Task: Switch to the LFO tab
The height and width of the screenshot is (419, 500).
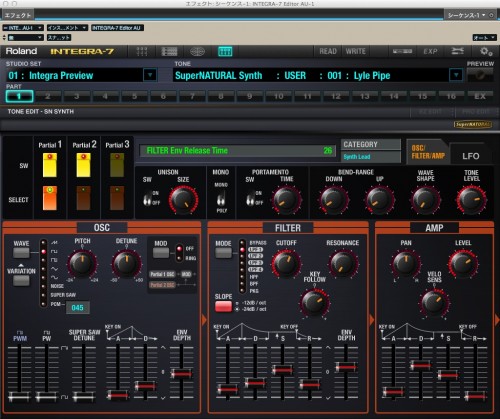Action: click(x=471, y=156)
